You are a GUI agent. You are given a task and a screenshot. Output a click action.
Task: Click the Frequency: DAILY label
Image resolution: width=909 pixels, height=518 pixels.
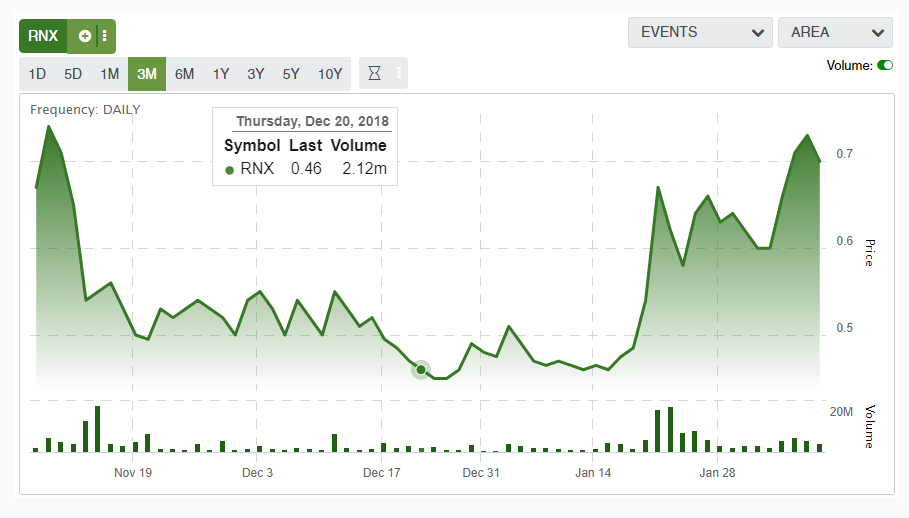click(x=85, y=110)
